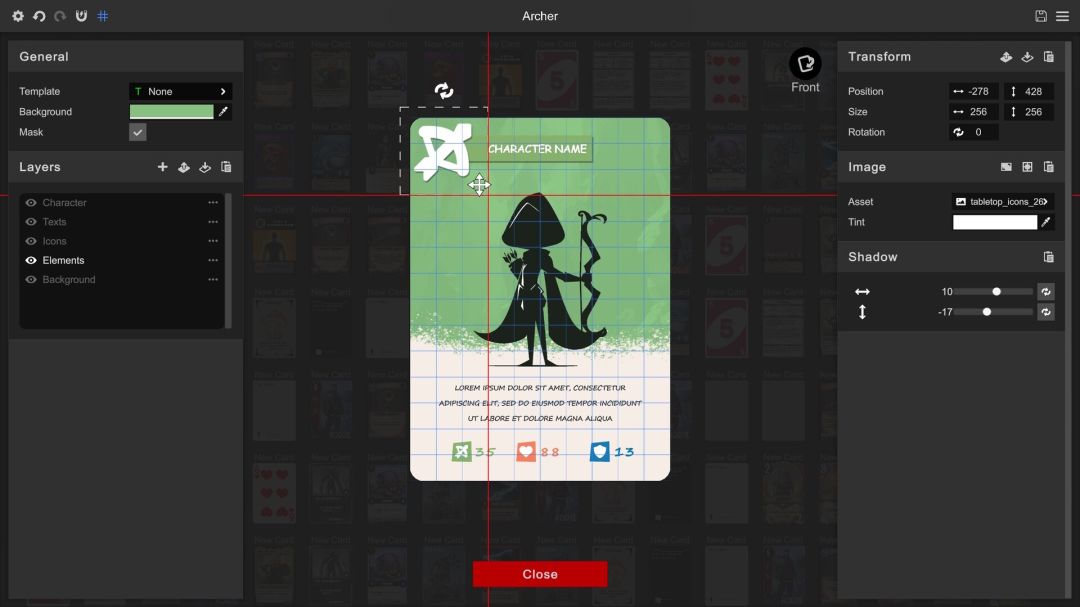Click the export icon in the Layers panel
This screenshot has height=607, width=1080.
[205, 167]
